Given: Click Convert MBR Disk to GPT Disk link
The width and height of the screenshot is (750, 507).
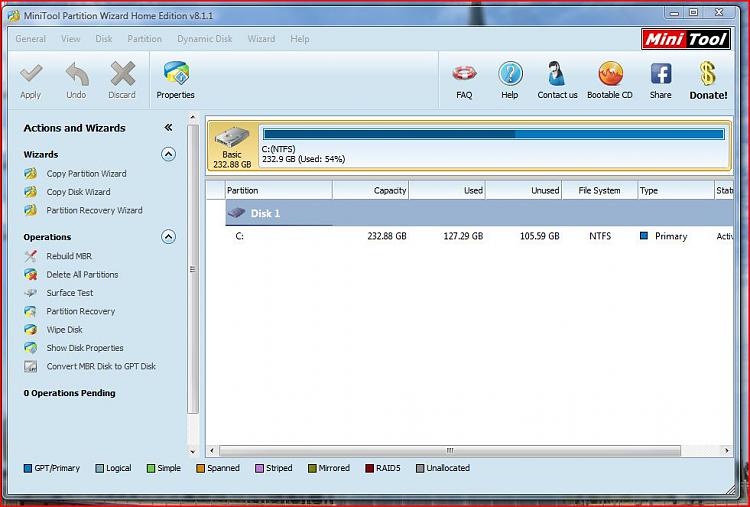Looking at the screenshot, I should tap(101, 366).
